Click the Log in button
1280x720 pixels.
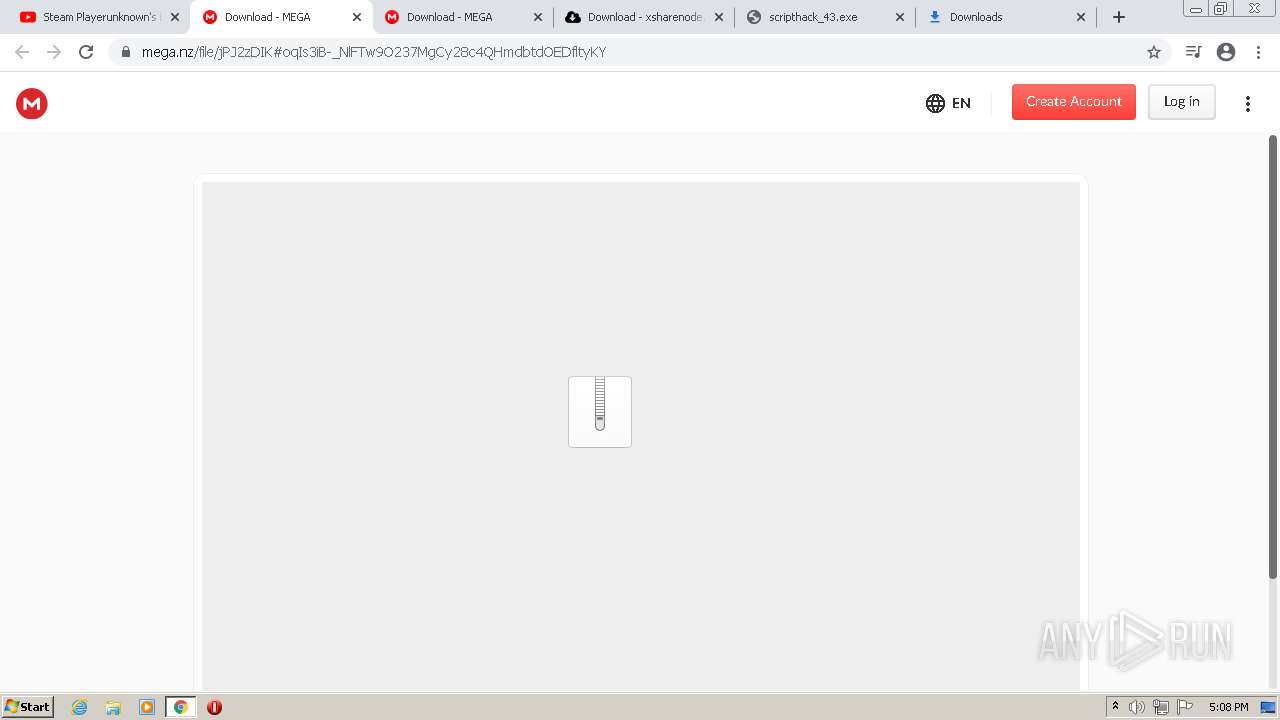(1182, 102)
